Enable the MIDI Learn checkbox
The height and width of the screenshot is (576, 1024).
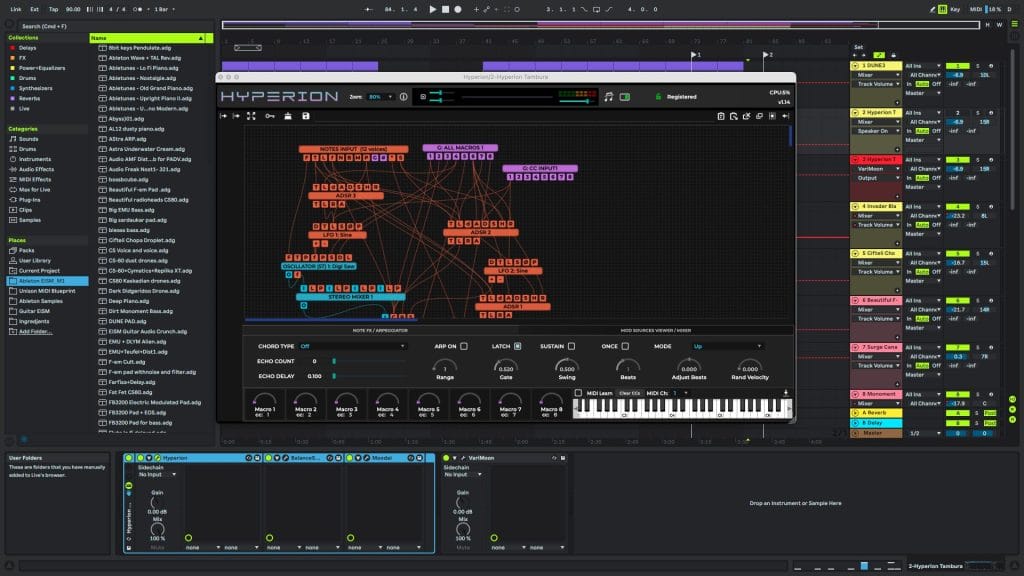tap(579, 393)
